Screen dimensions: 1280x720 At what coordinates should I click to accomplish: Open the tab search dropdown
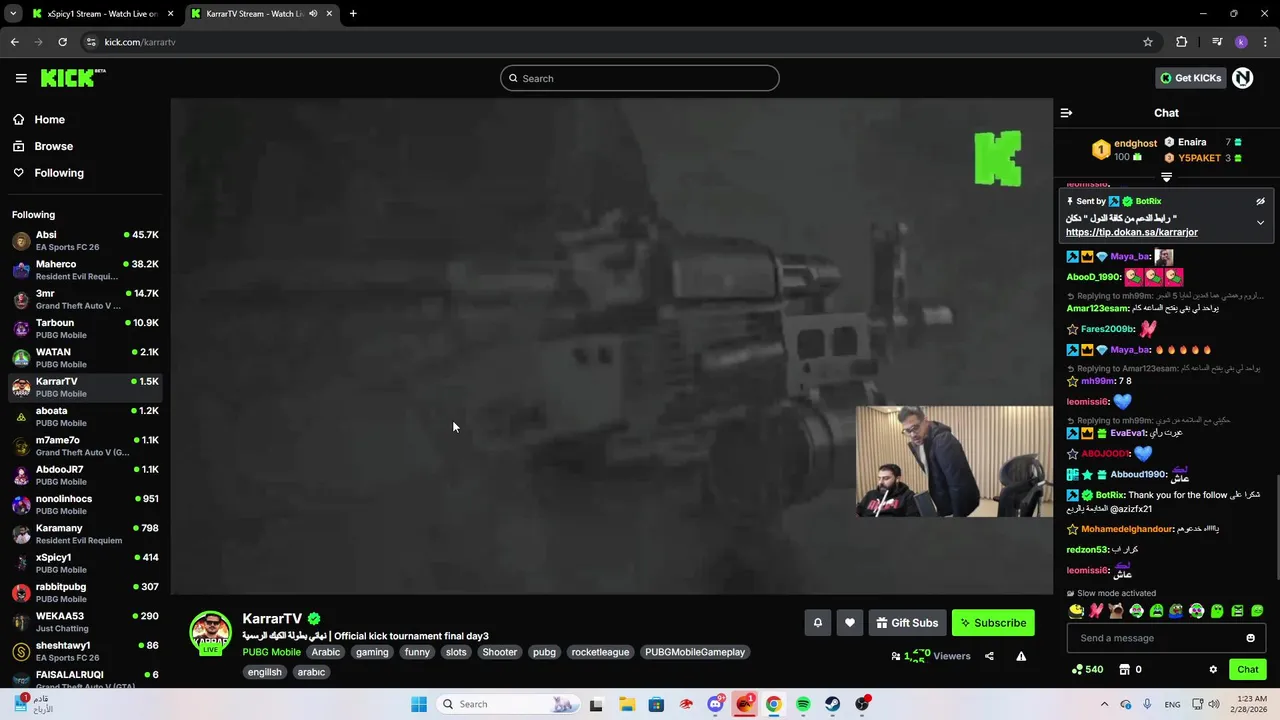coord(12,14)
